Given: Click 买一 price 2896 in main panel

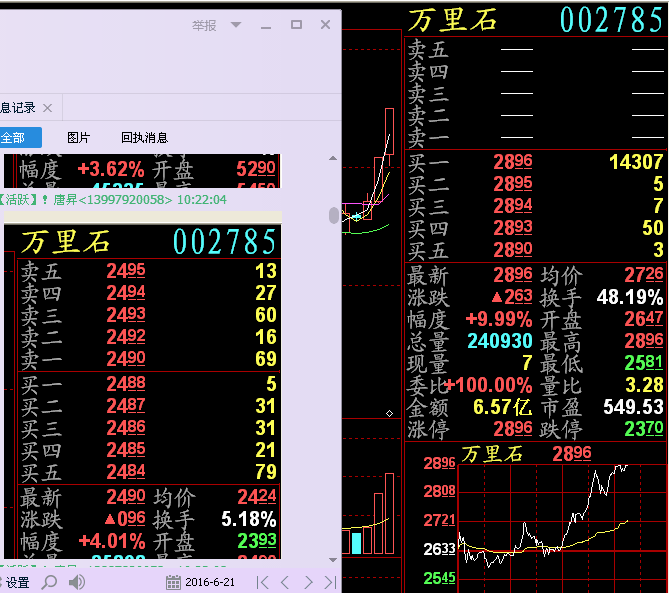Looking at the screenshot, I should [x=513, y=162].
